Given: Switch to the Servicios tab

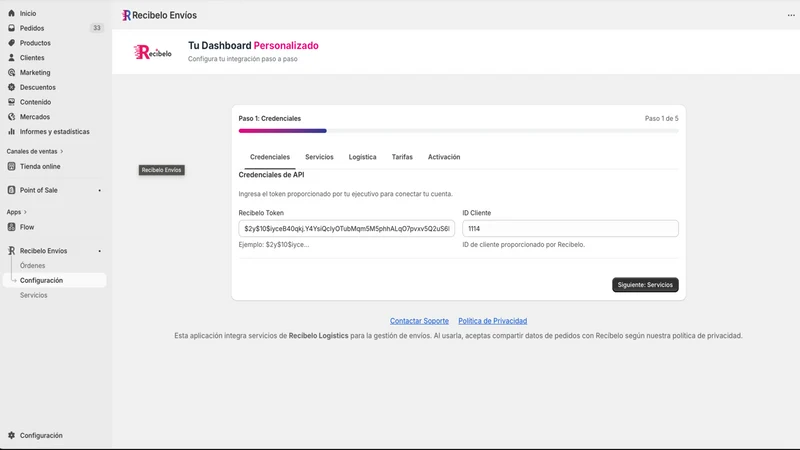Looking at the screenshot, I should tap(319, 157).
